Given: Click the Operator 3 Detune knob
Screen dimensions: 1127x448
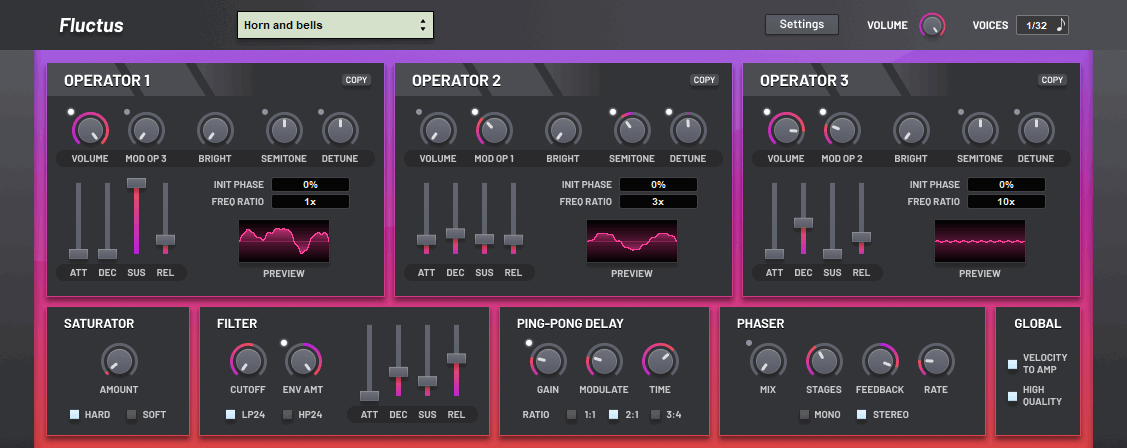Looking at the screenshot, I should click(x=1035, y=129).
